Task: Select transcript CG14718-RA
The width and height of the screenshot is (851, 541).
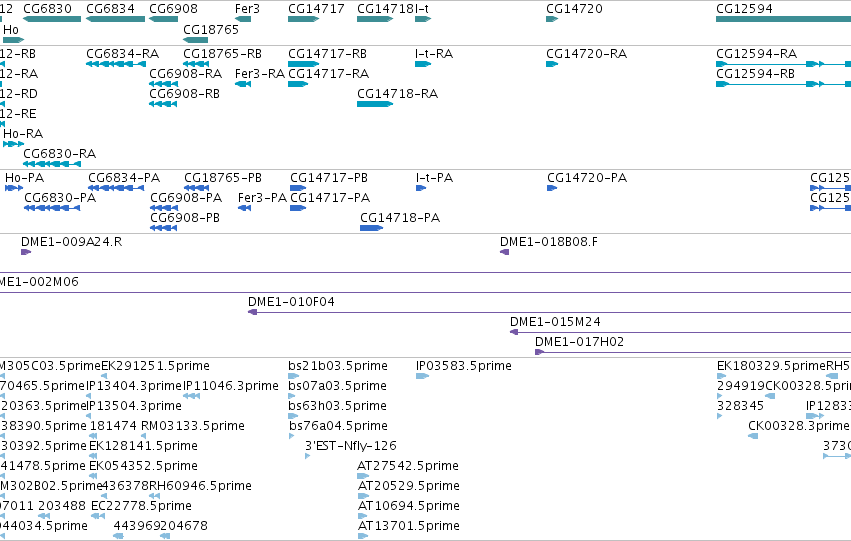Action: pos(375,104)
